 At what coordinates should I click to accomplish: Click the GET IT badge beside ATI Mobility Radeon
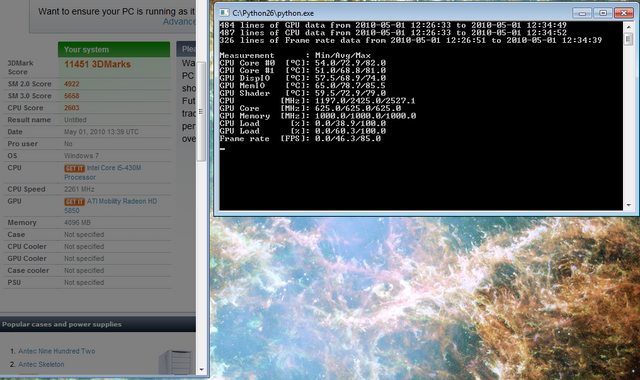pyautogui.click(x=74, y=202)
